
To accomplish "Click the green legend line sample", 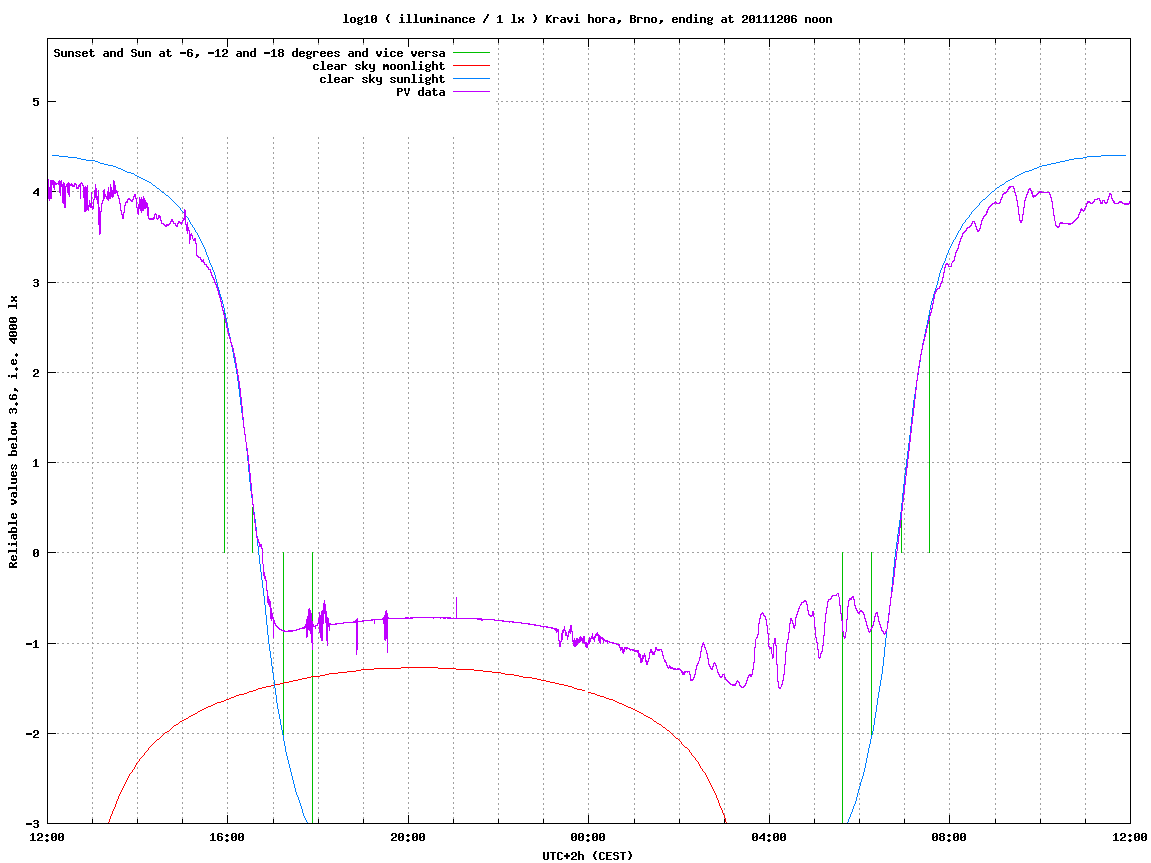I will [x=471, y=53].
